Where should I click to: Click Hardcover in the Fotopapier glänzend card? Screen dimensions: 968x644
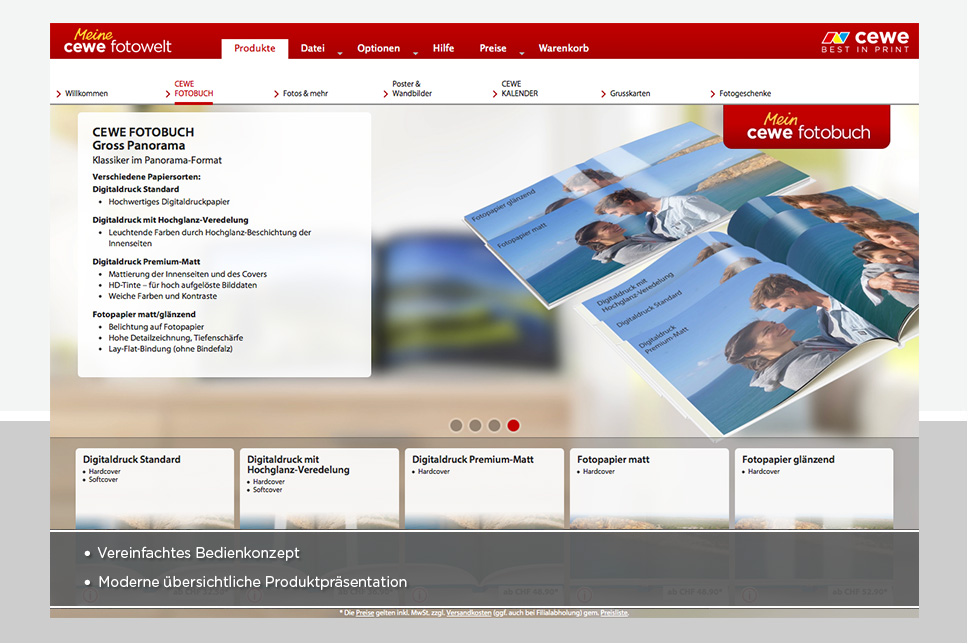pos(764,472)
